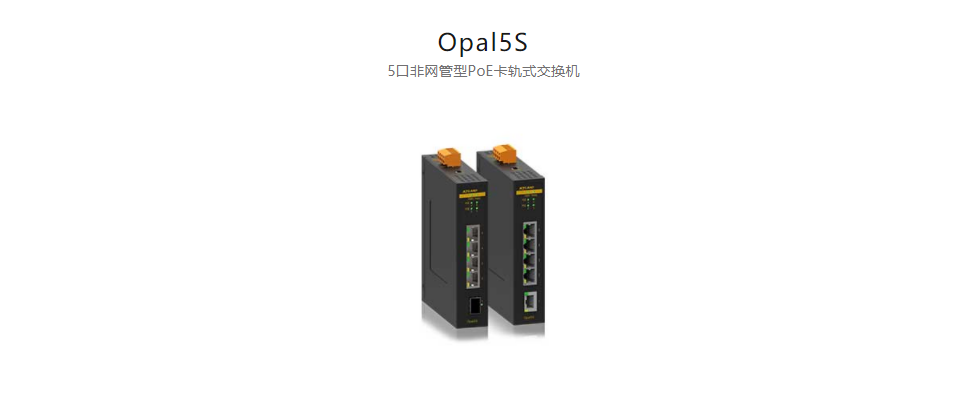Click the orange terminal block on right switch
Image resolution: width=965 pixels, height=408 pixels.
(505, 154)
